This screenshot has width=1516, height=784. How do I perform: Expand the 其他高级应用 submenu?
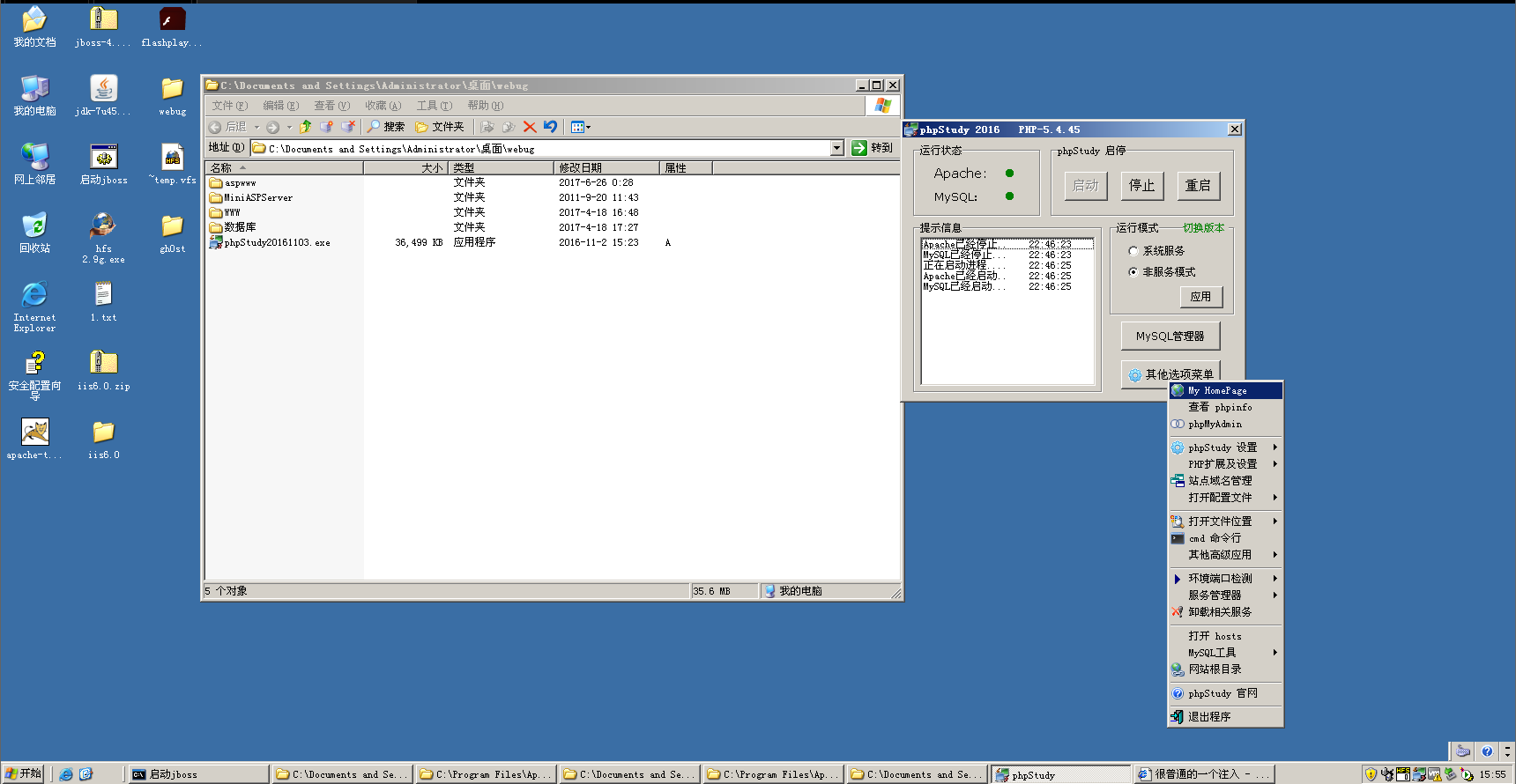coord(1226,555)
